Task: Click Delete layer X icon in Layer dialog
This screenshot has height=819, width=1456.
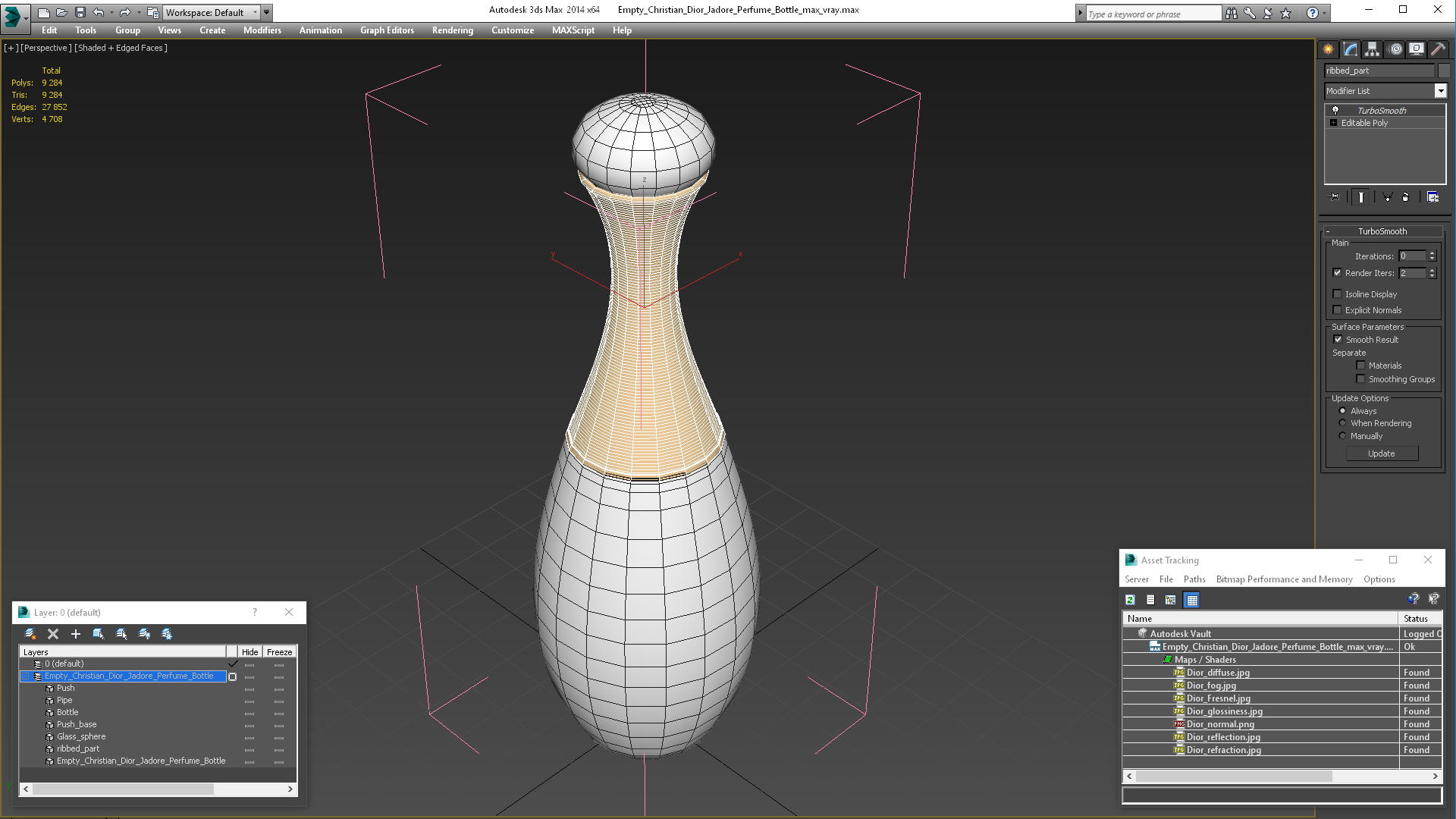Action: tap(53, 634)
